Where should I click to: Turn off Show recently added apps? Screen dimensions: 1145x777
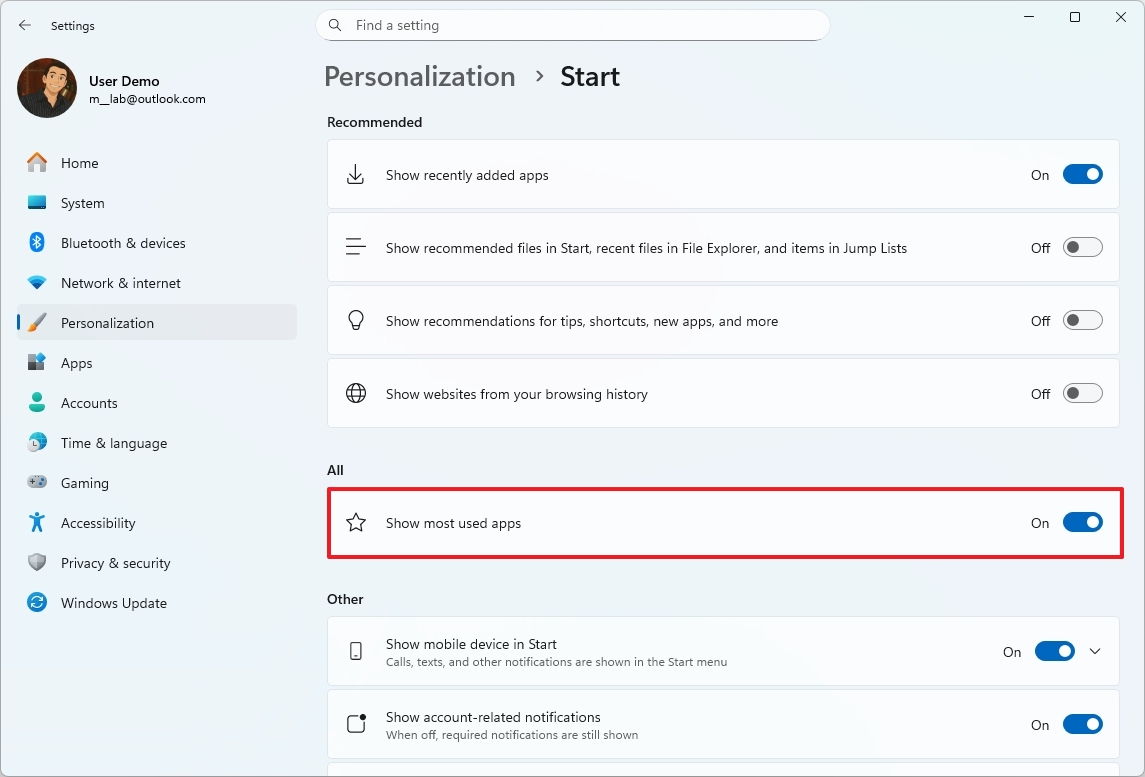tap(1082, 175)
